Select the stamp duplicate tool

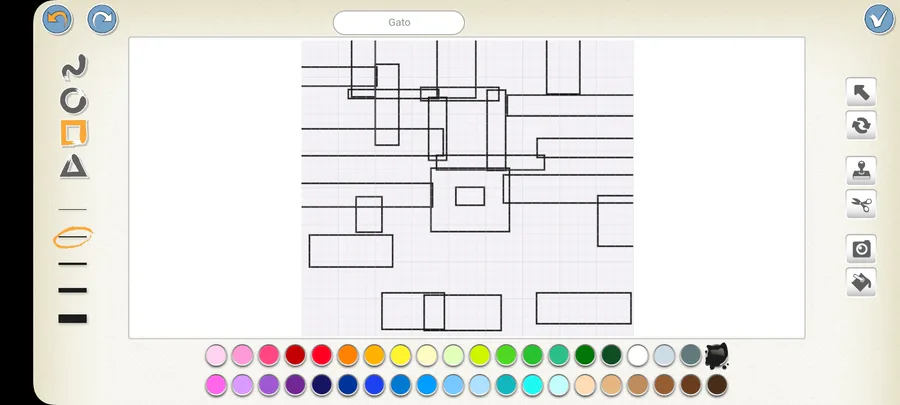coord(861,170)
